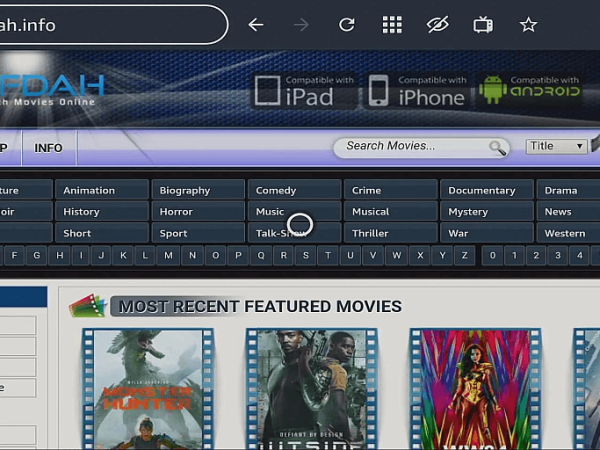Click the Android compatibility badge
The image size is (600, 450).
[x=530, y=90]
